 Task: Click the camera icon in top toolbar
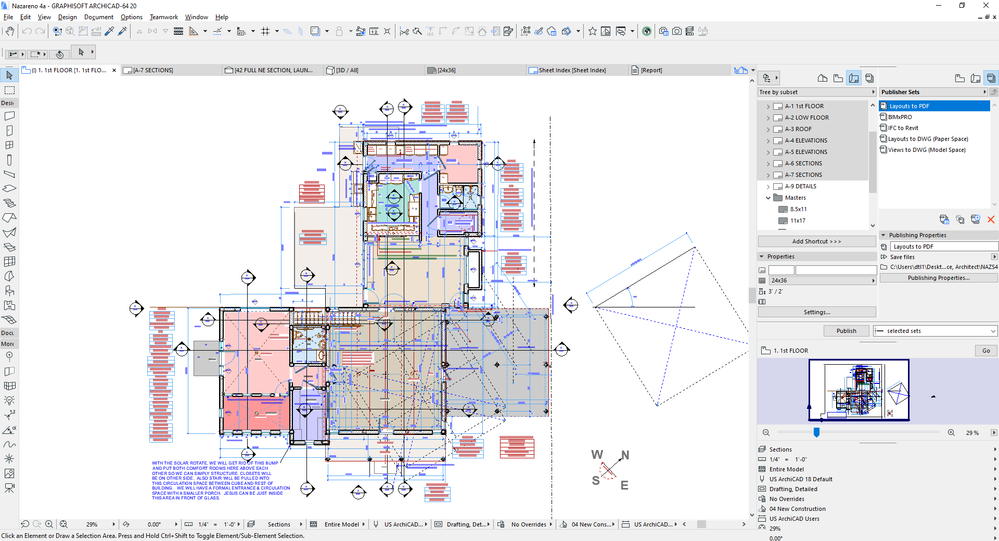coord(677,31)
